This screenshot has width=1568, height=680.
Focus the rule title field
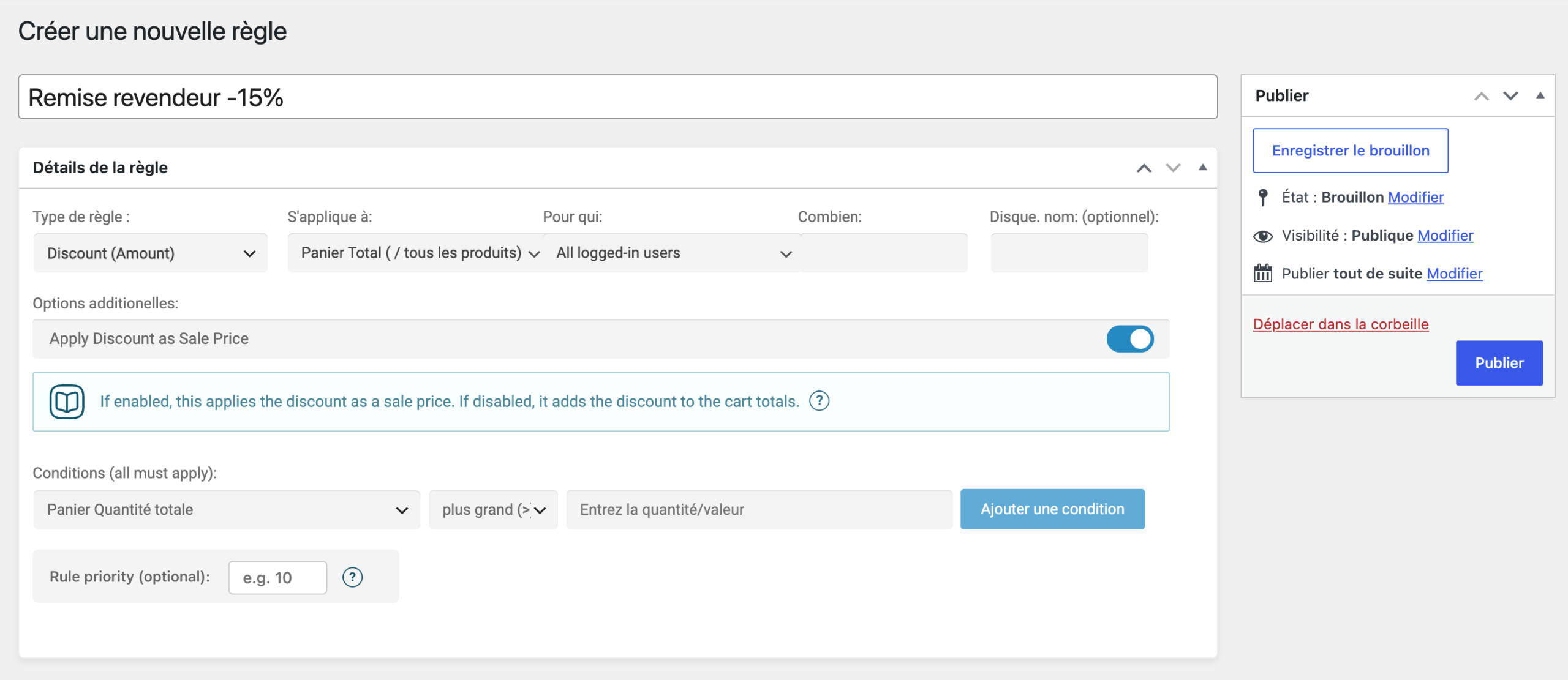(x=617, y=97)
